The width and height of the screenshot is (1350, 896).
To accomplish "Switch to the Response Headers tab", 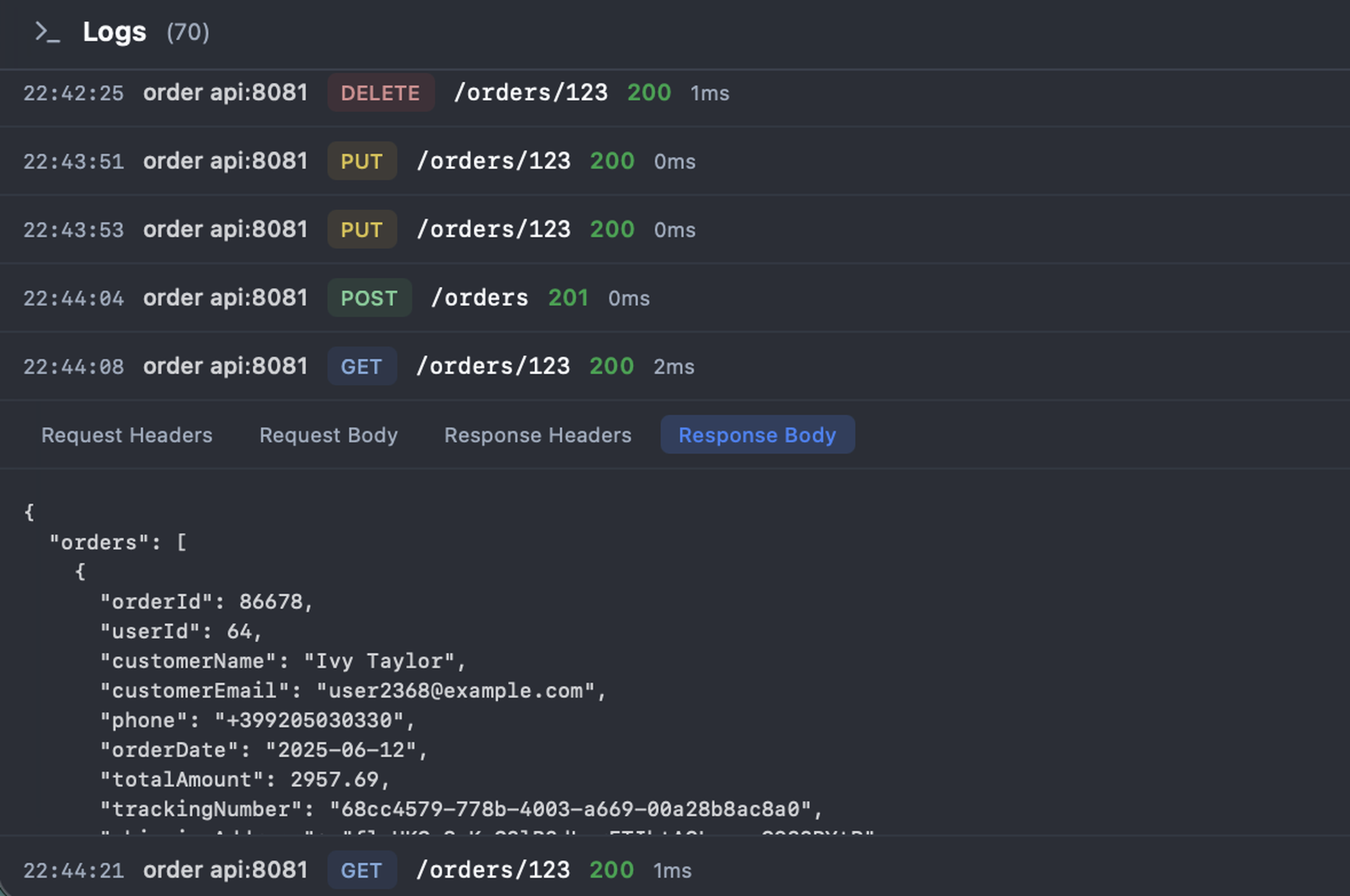I will (537, 434).
